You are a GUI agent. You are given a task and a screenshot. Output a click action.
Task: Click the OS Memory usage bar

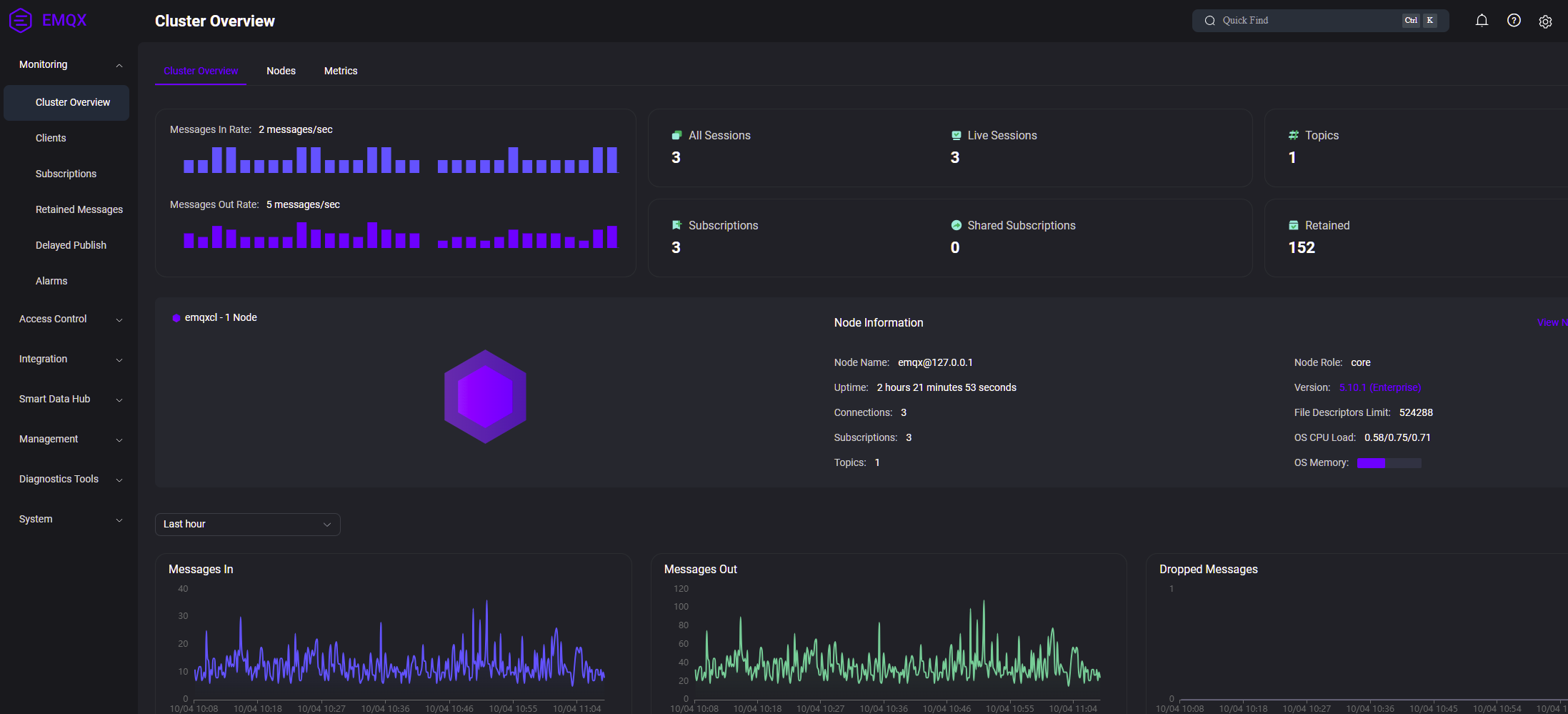1389,463
